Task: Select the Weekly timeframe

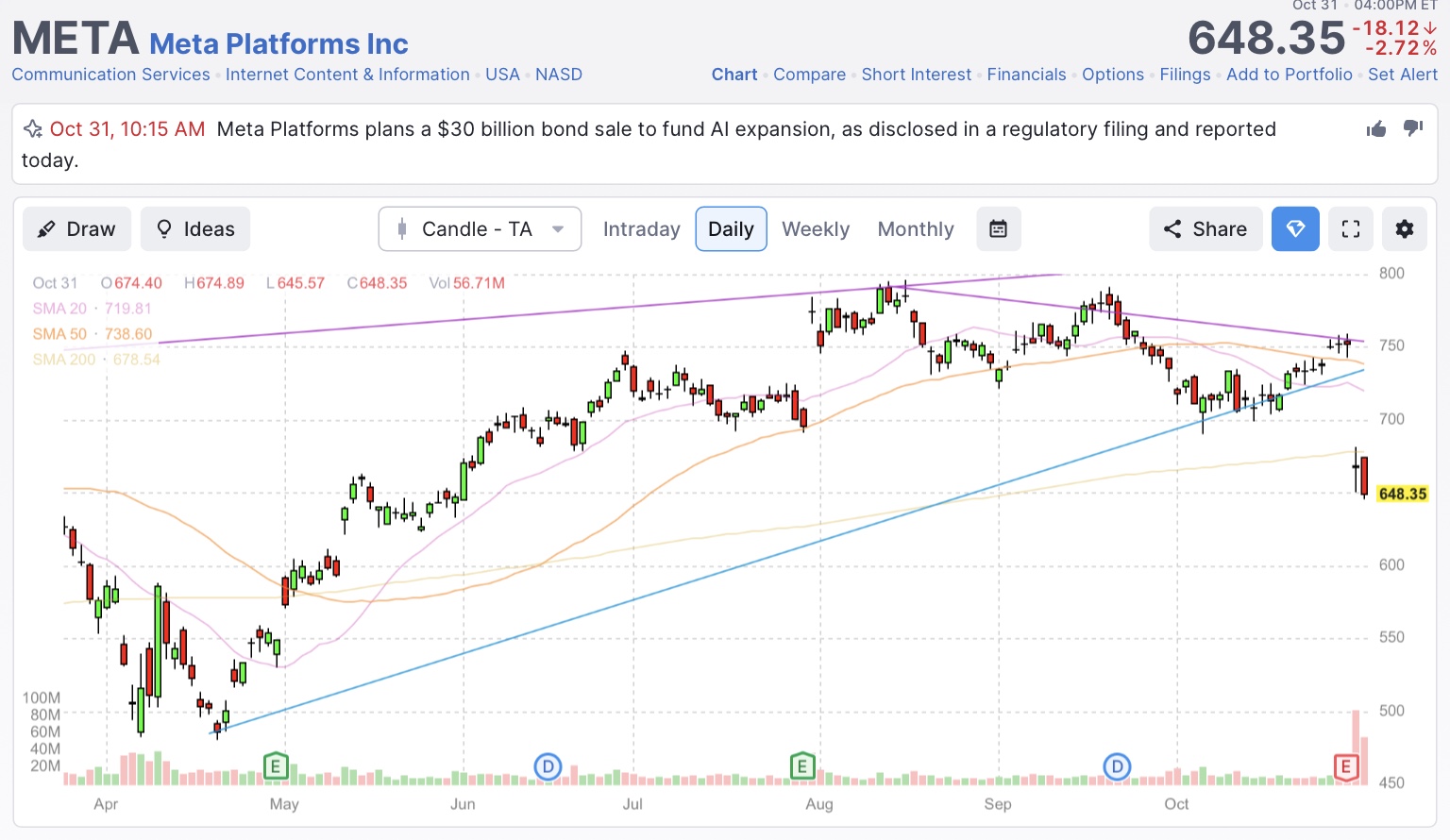Action: coord(816,229)
